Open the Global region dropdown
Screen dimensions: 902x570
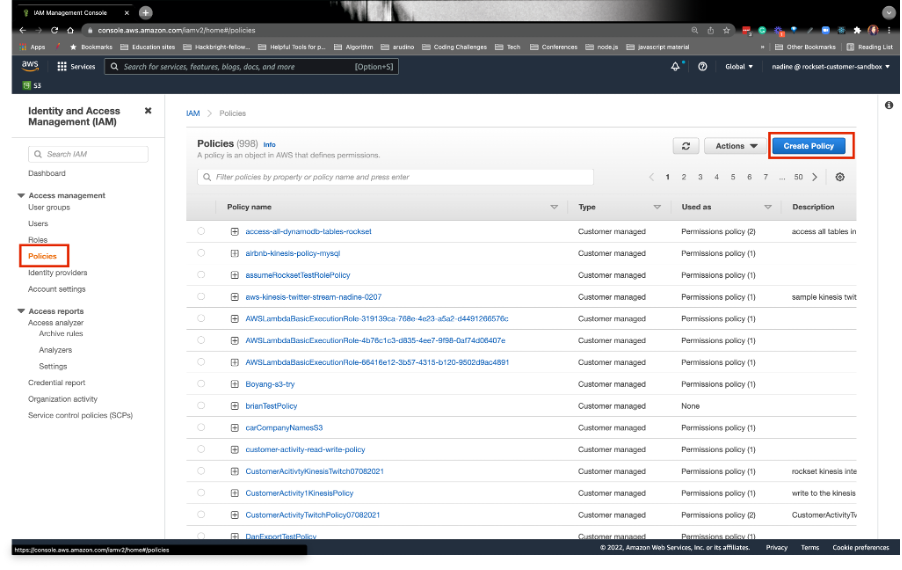tap(739, 67)
